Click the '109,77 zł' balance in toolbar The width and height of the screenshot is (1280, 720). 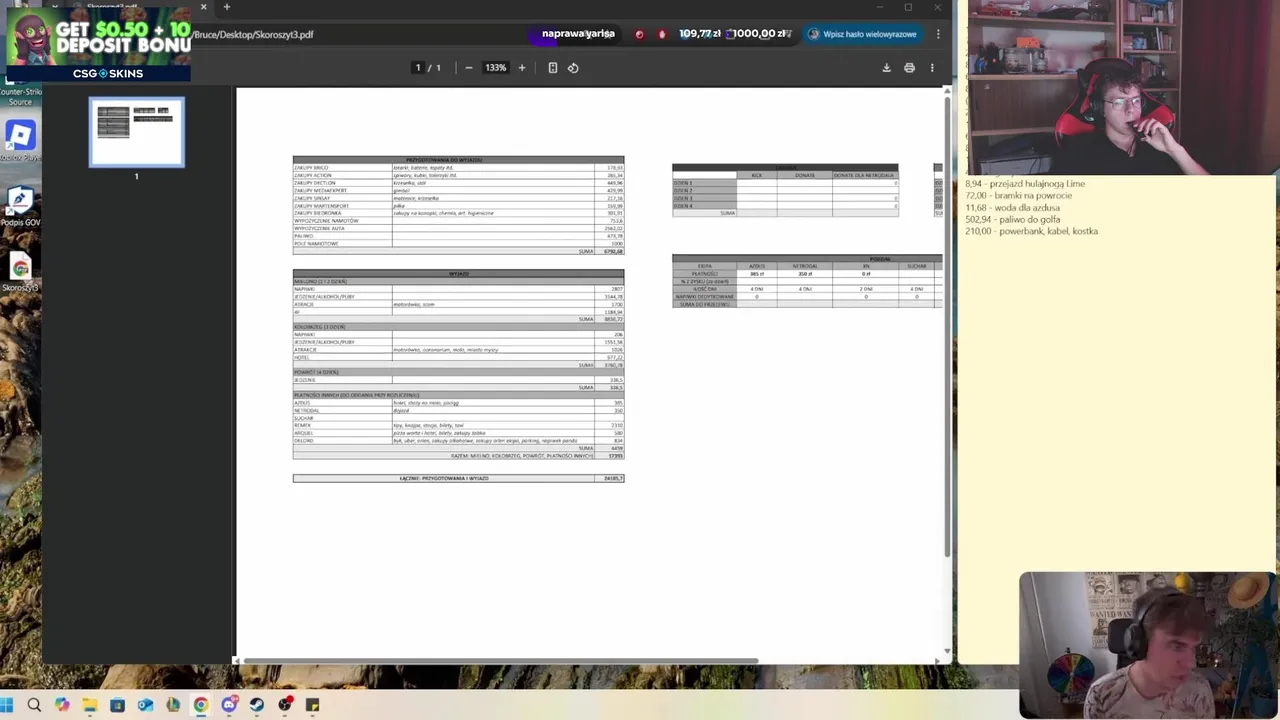coord(699,34)
